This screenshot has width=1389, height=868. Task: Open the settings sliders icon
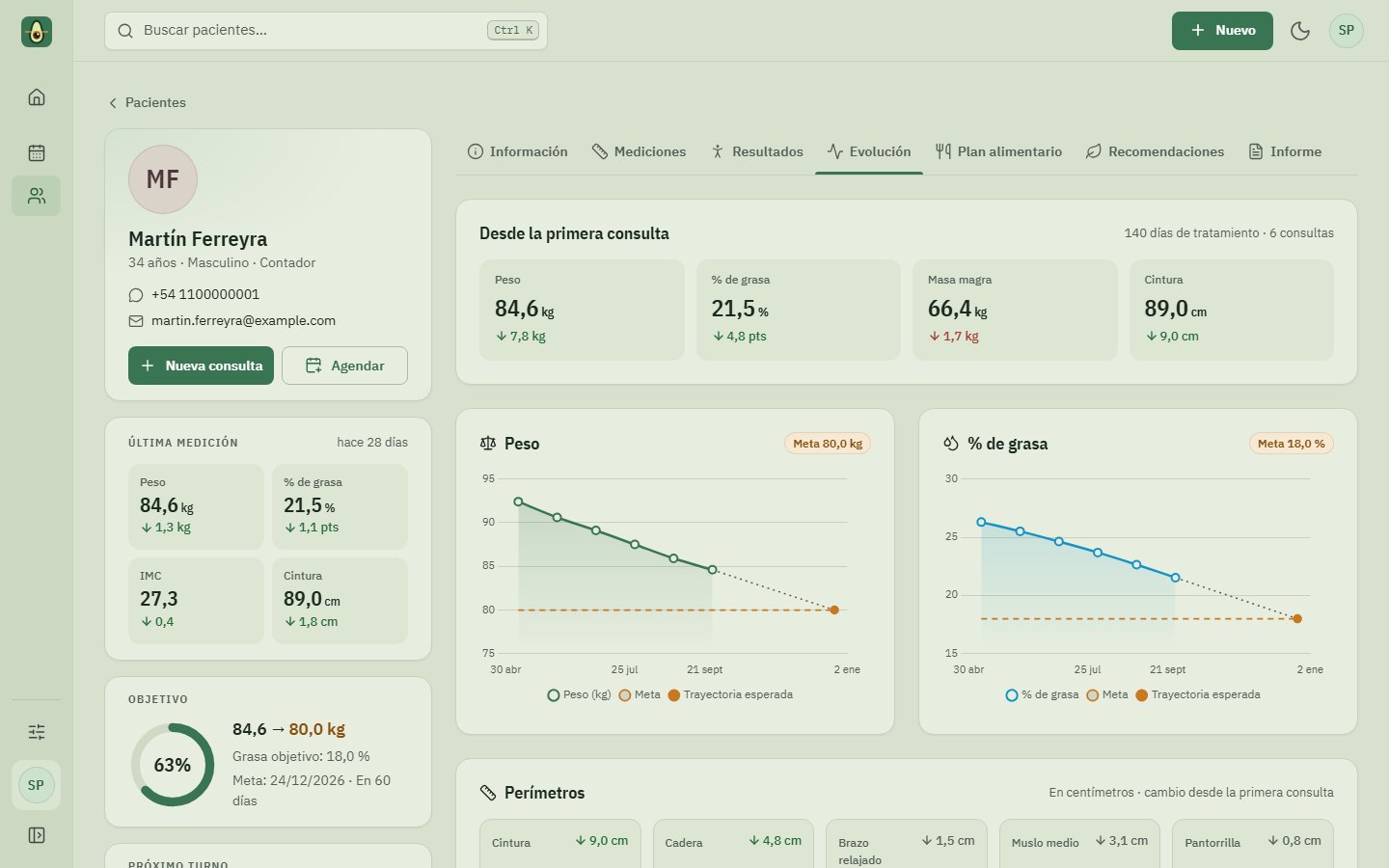(37, 732)
